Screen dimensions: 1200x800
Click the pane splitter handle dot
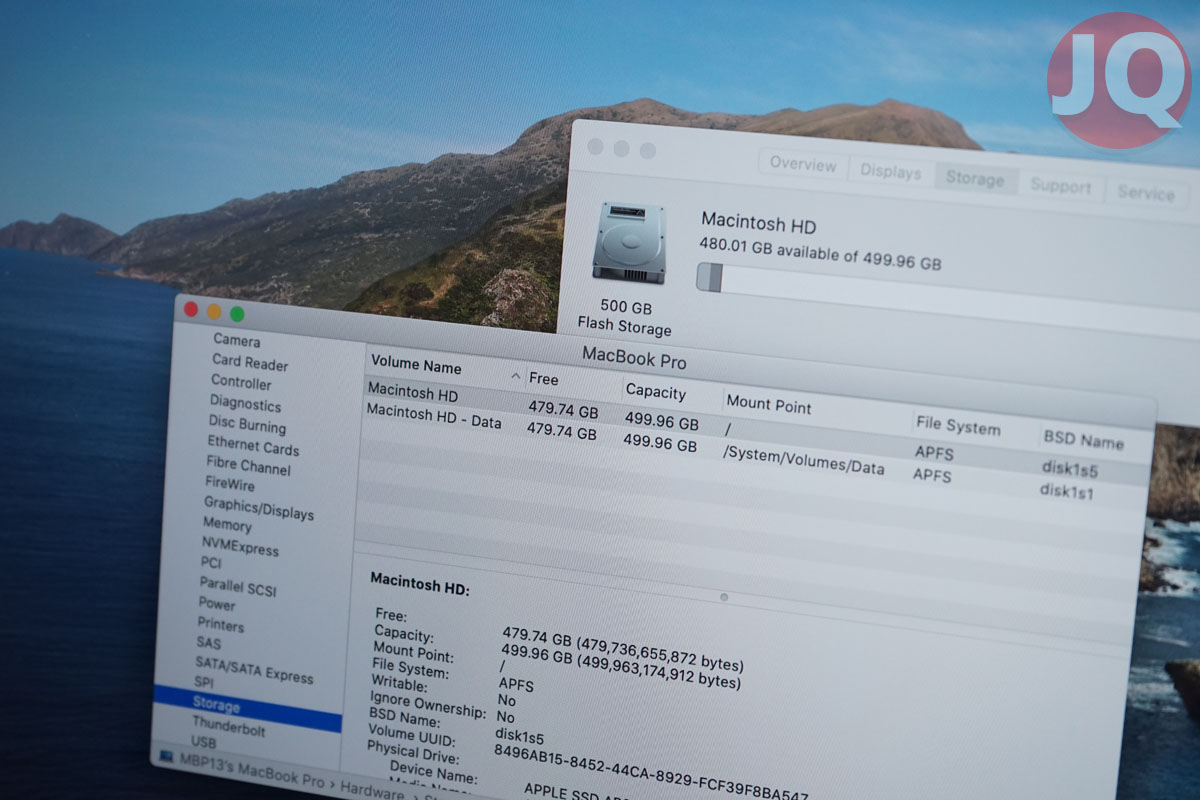724,597
